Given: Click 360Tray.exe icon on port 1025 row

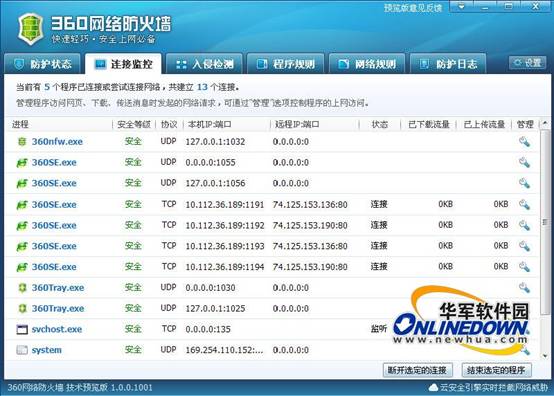Looking at the screenshot, I should pos(22,308).
